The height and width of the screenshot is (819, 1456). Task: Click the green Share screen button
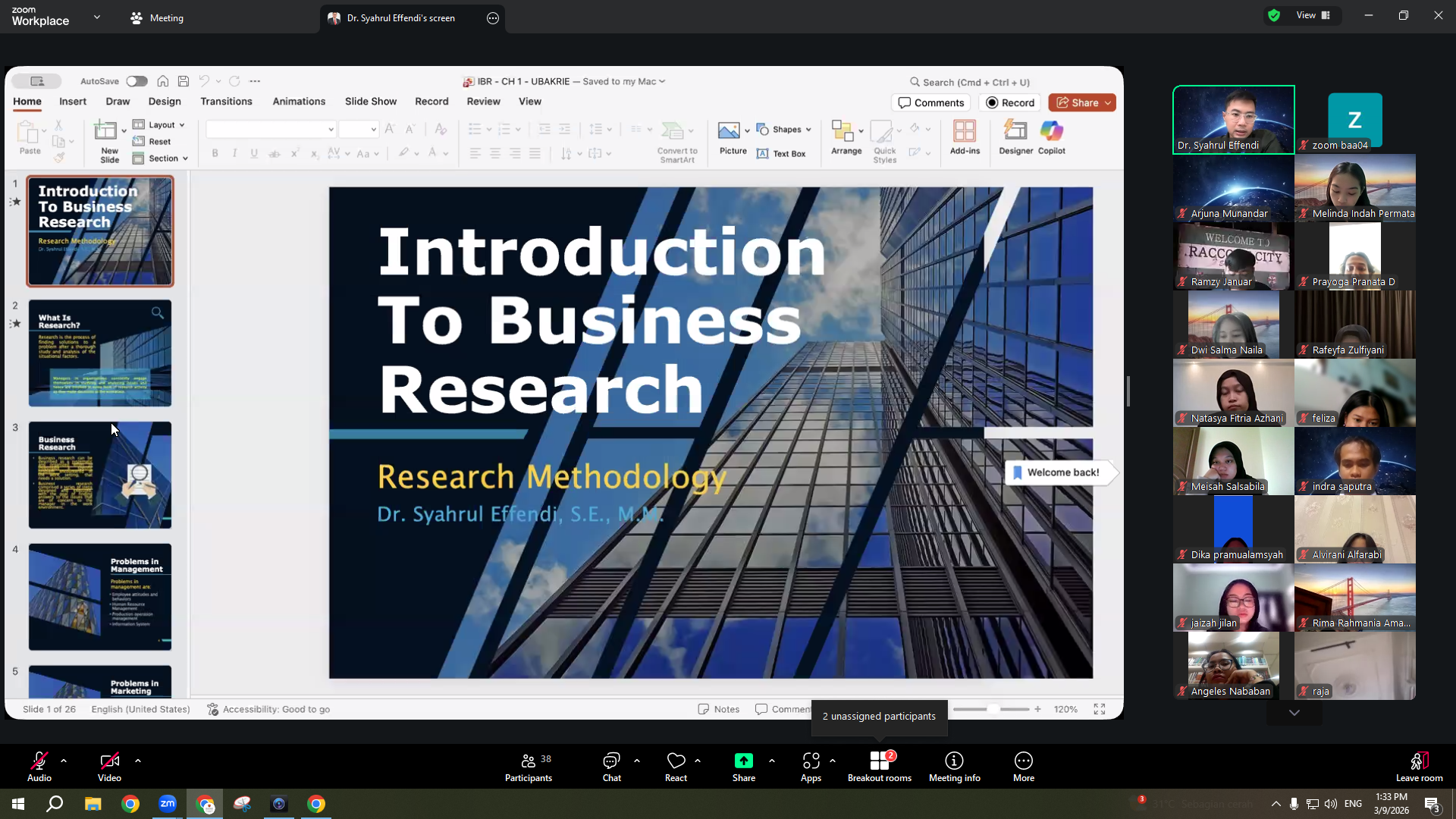(744, 766)
